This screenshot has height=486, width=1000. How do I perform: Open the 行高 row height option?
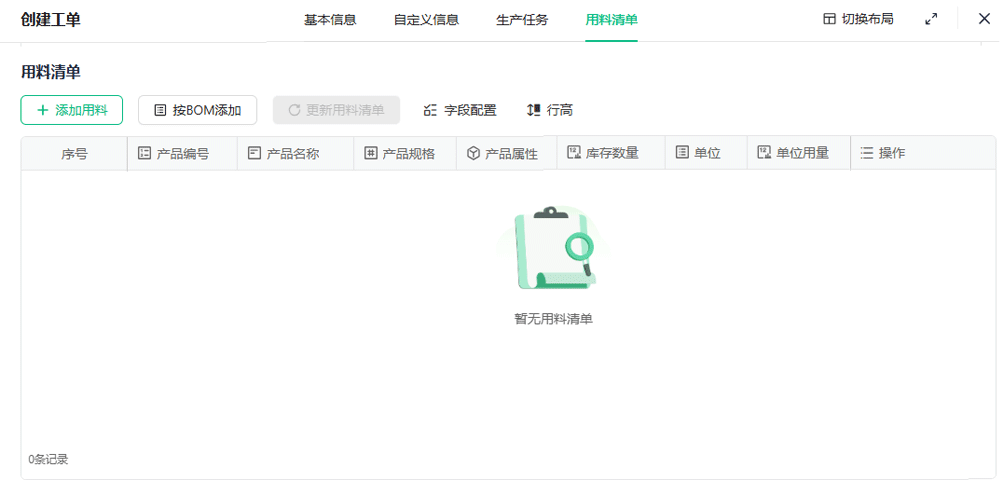550,110
